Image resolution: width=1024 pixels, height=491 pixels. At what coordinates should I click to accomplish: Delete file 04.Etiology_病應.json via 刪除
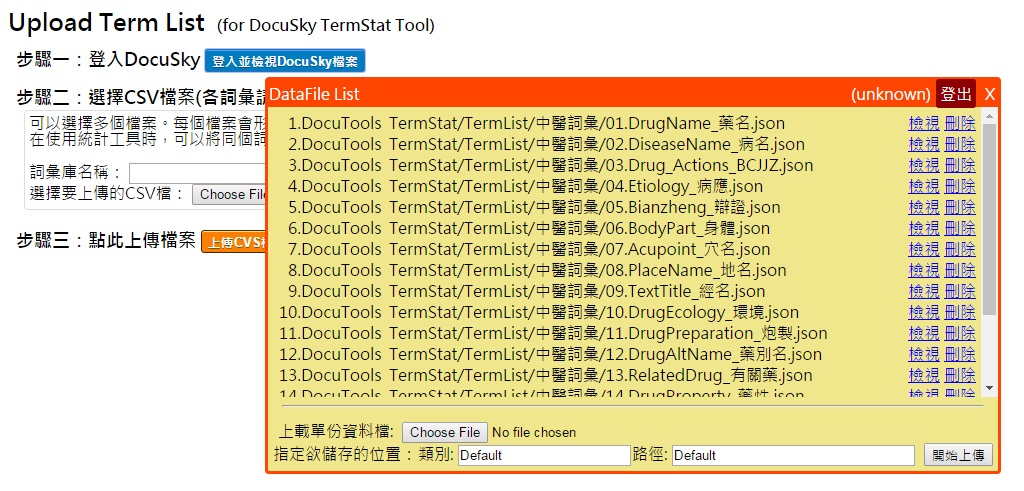(x=960, y=187)
